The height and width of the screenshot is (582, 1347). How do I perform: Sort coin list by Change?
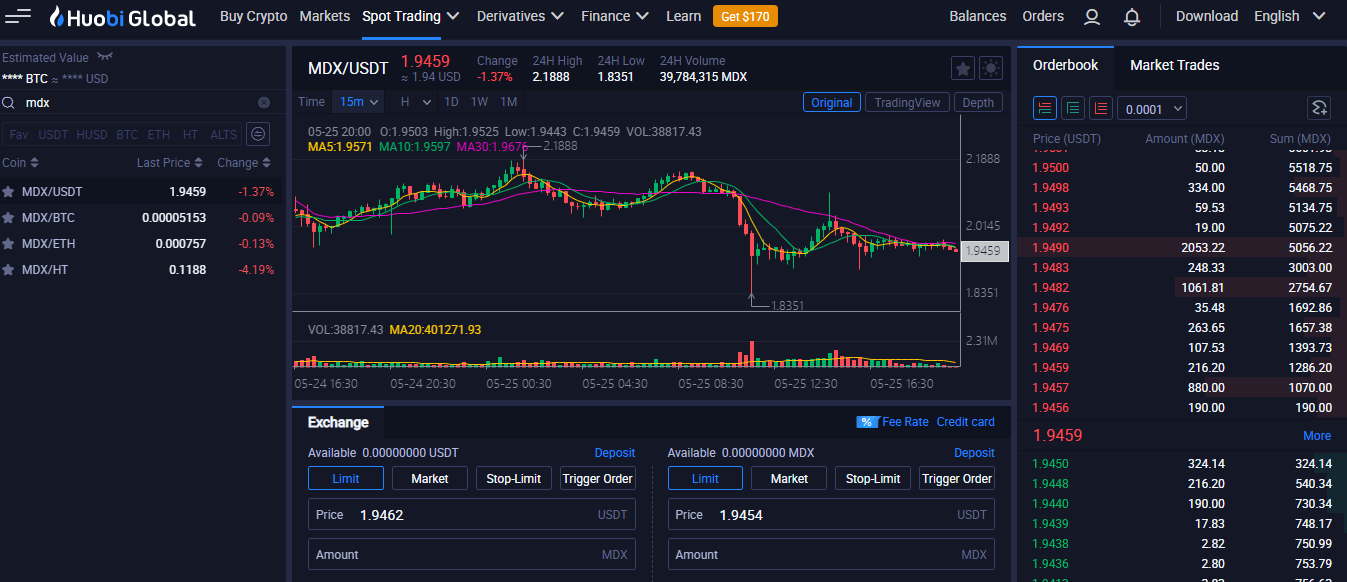(244, 163)
